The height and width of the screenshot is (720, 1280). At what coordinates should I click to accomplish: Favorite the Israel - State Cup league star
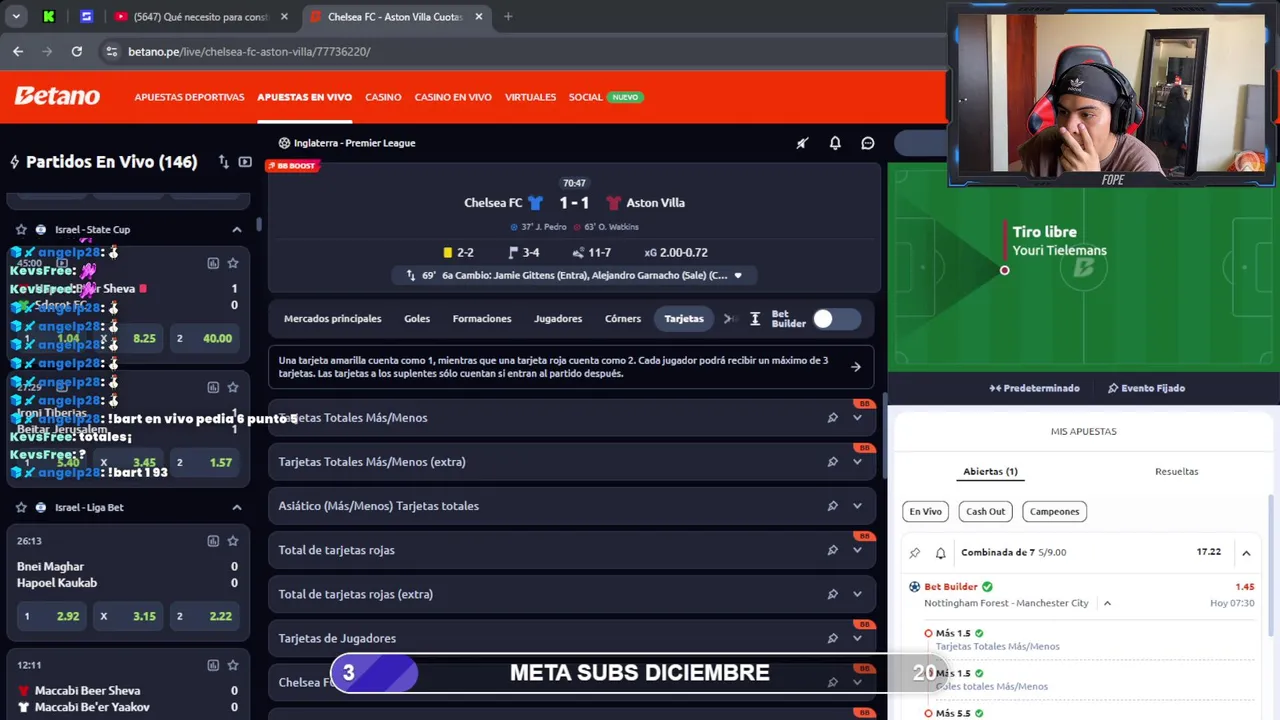point(21,230)
